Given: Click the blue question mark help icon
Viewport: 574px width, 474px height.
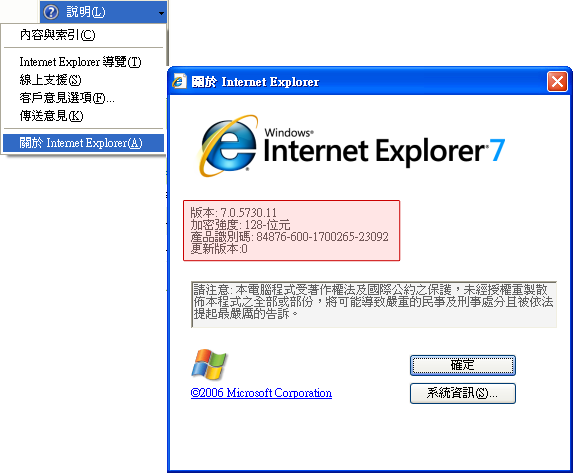Looking at the screenshot, I should (51, 12).
